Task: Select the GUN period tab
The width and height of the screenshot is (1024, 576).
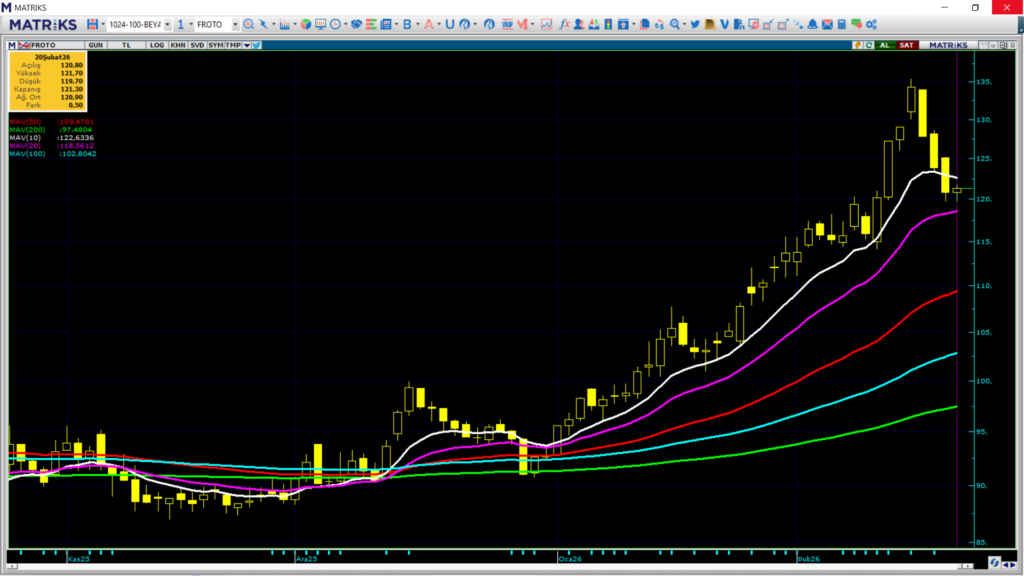Action: [96, 45]
